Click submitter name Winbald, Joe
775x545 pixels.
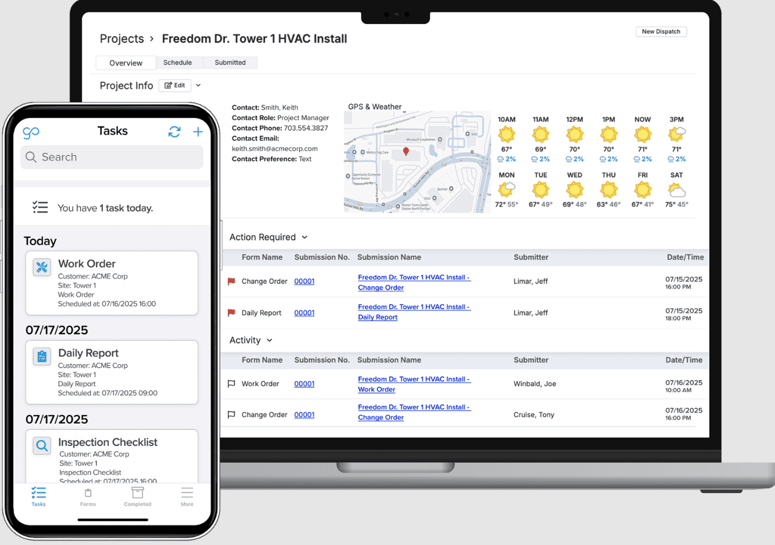[x=535, y=383]
